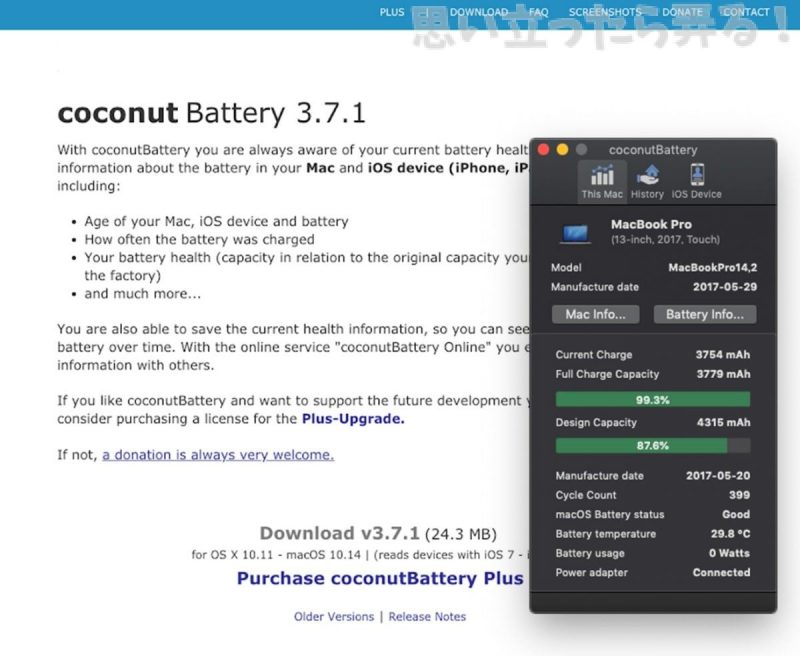800x656 pixels.
Task: Close the coconutBattery window with red button
Action: coord(543,149)
